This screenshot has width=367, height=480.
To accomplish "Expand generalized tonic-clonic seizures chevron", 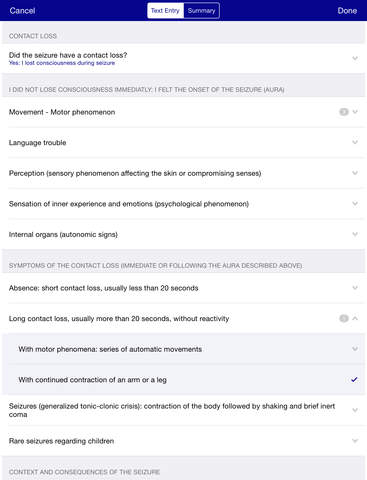I will coord(355,410).
